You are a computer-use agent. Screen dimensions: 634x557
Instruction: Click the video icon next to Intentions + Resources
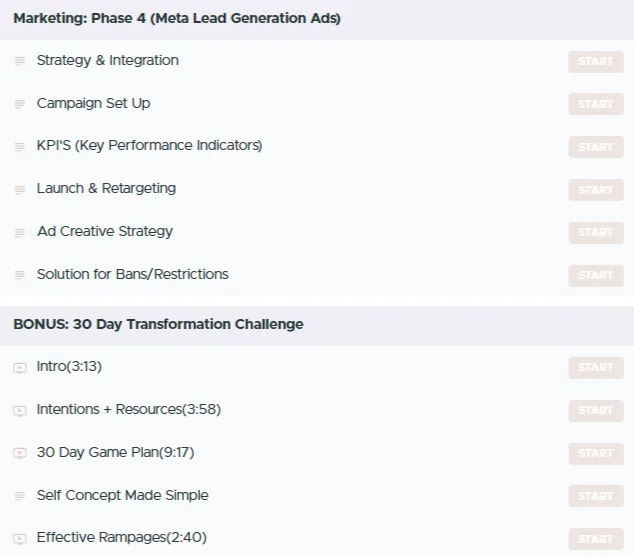click(x=19, y=411)
